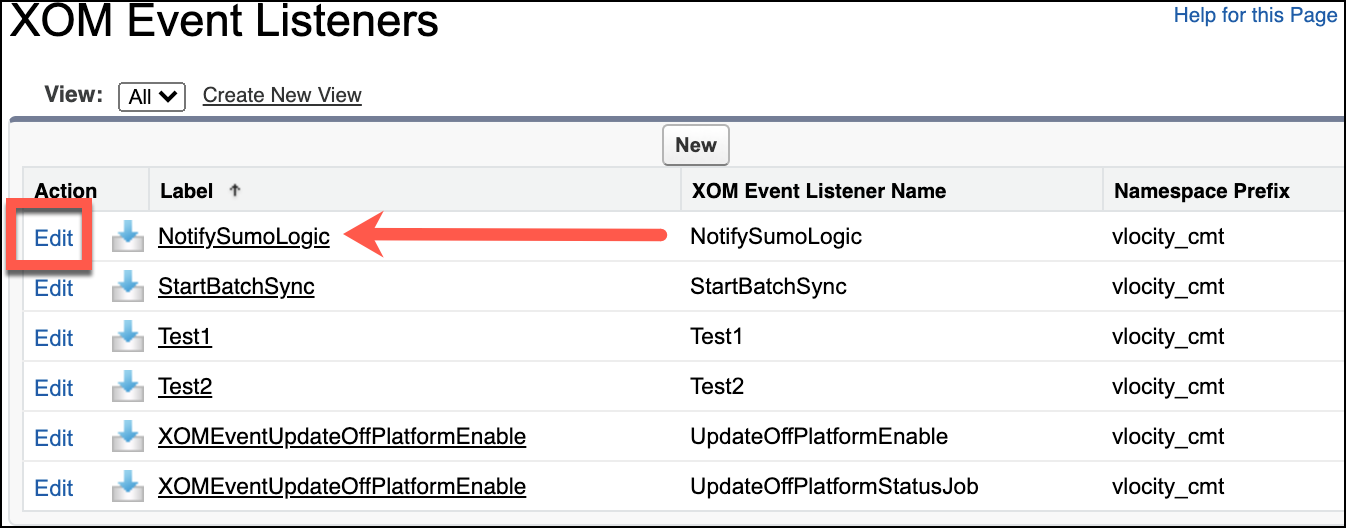Viewport: 1346px width, 528px height.
Task: Open XOMEventUpdateOffPlatformEnable link in UpdateOffPlatformEnable row
Action: point(342,437)
